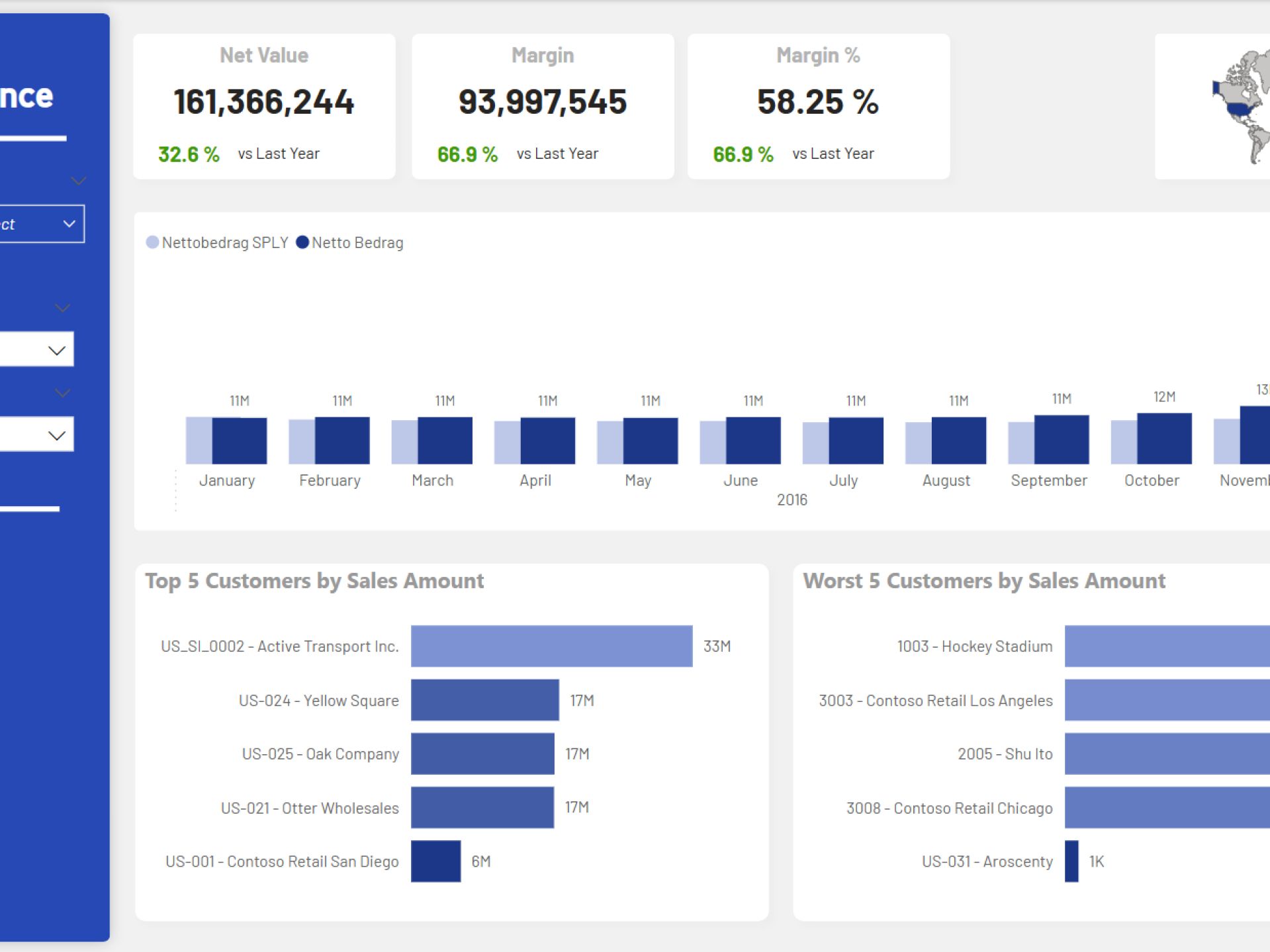
Task: Click the dark January Netto Bedrag column
Action: pyautogui.click(x=240, y=441)
